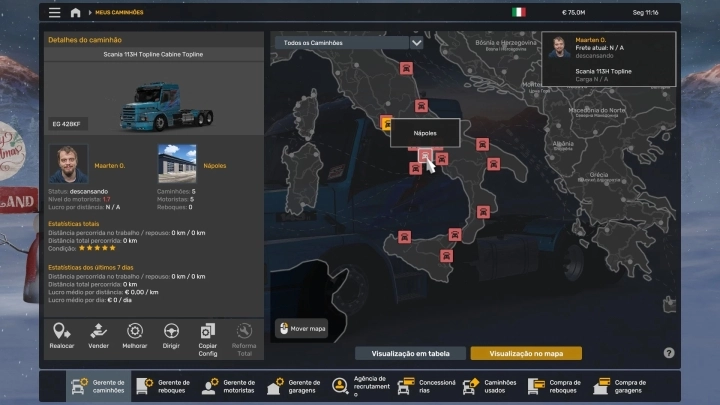Click the five-star Condição rating
Image resolution: width=720 pixels, height=405 pixels.
pyautogui.click(x=97, y=248)
